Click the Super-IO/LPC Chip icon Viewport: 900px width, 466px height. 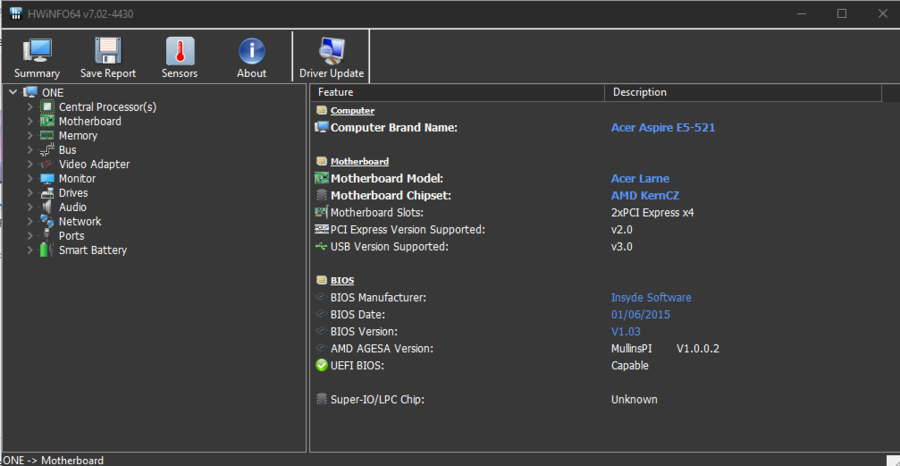coord(321,399)
